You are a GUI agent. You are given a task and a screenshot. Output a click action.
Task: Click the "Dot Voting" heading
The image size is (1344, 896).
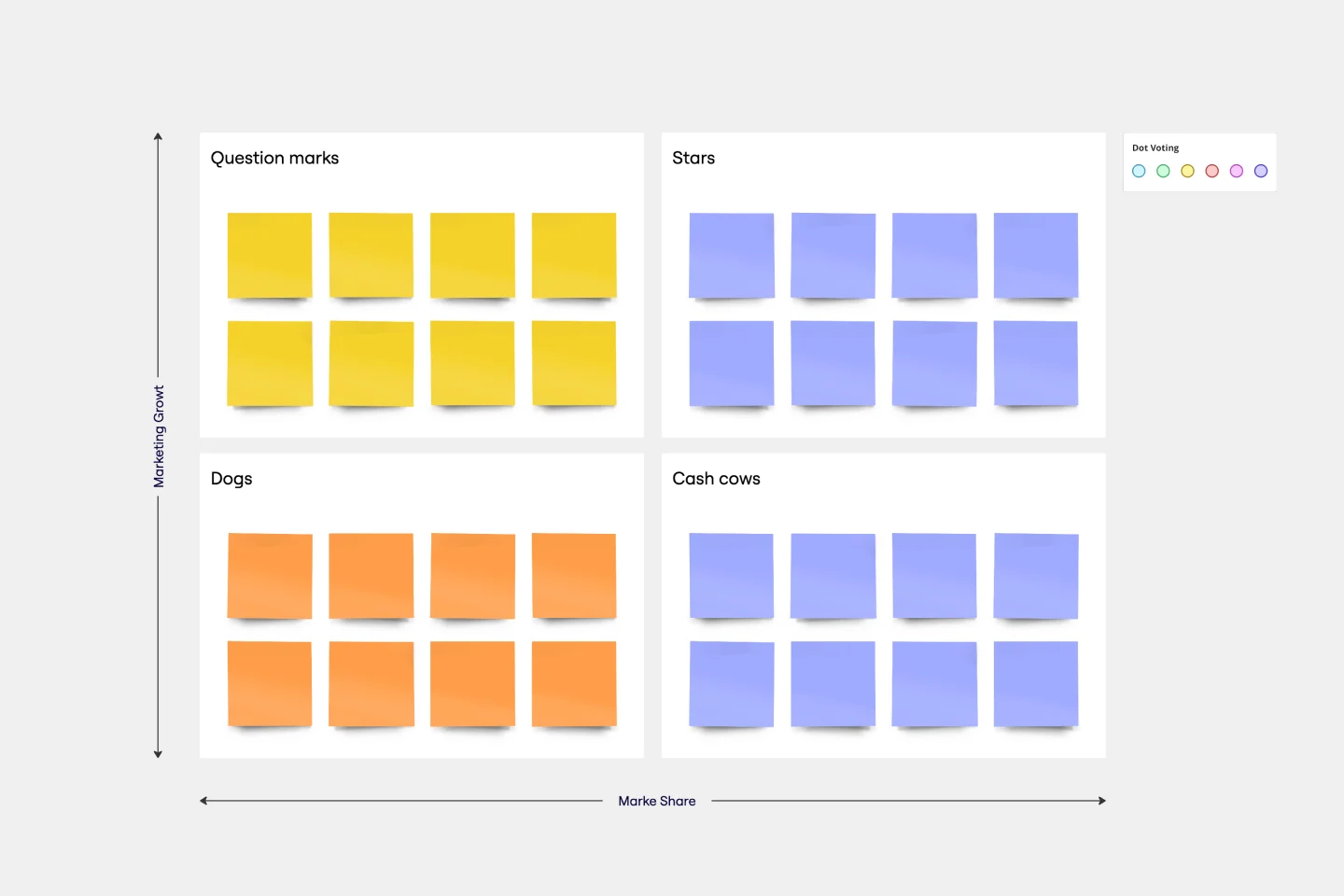pyautogui.click(x=1155, y=147)
